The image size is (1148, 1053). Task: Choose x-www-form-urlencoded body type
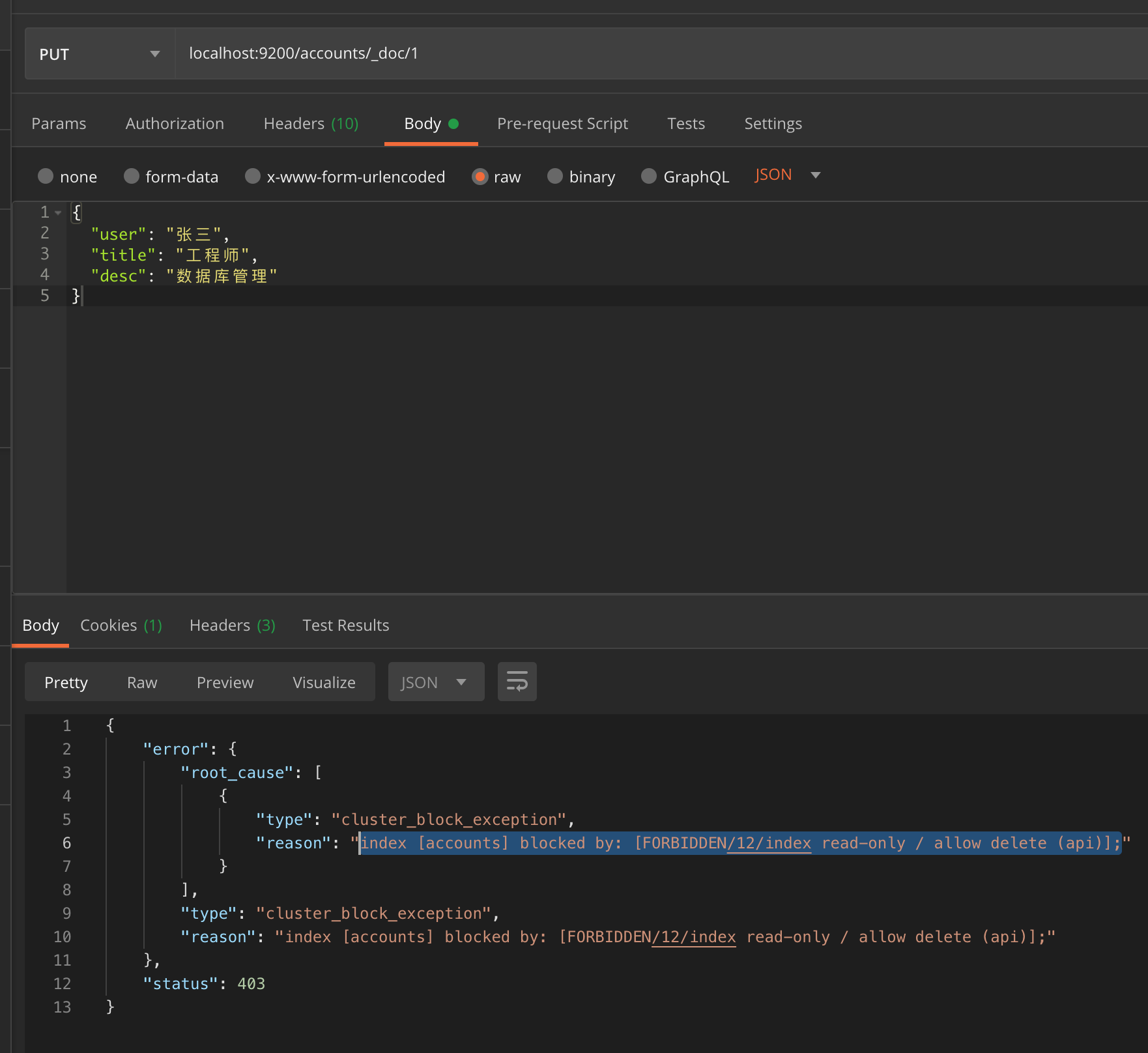(x=253, y=176)
